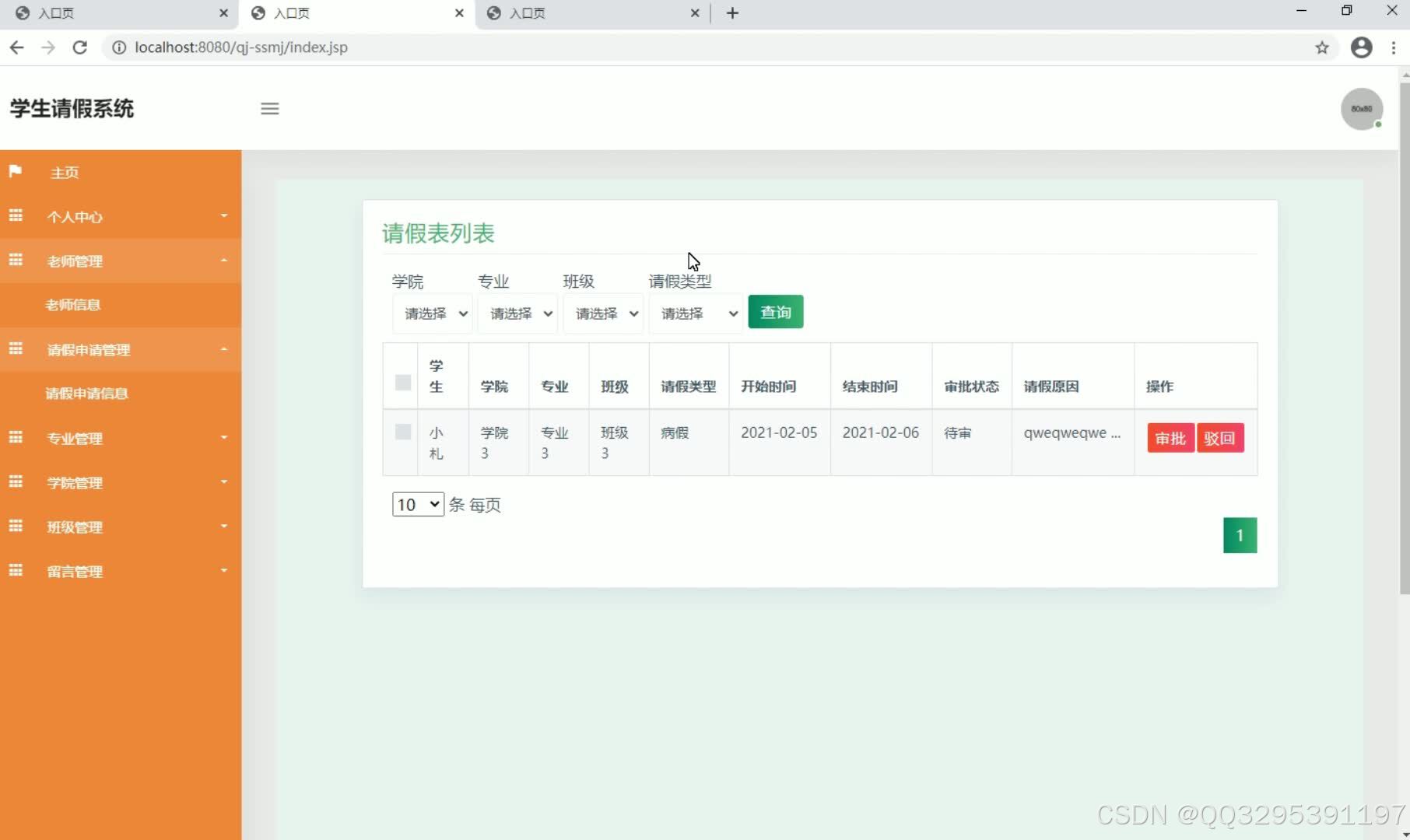Click the 学生请假系统 site title
1410x840 pixels.
72,109
